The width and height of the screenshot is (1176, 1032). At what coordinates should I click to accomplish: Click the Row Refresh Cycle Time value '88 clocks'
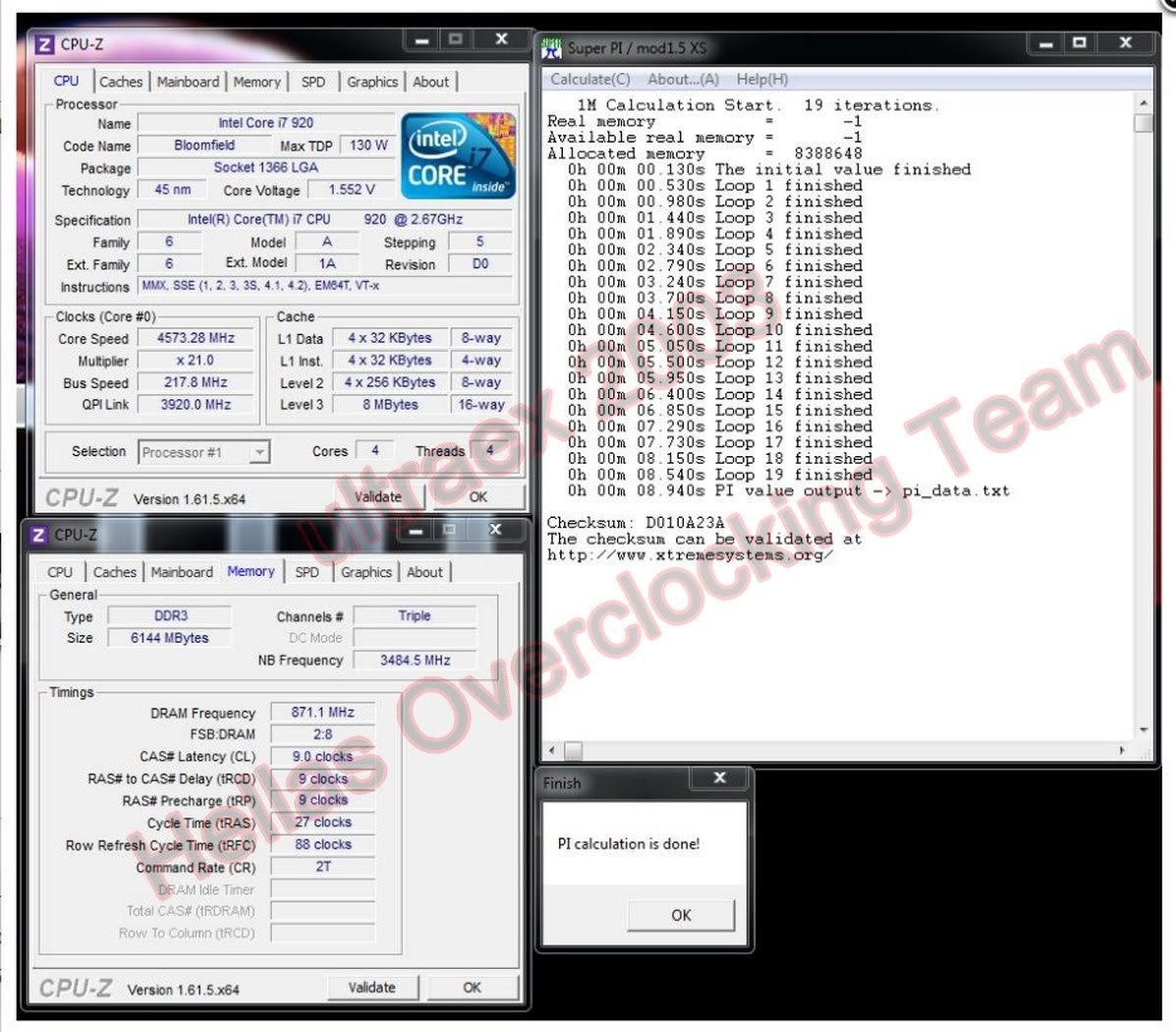(323, 844)
